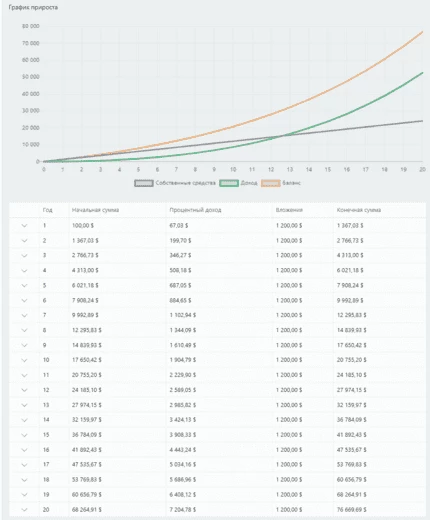
Task: Click the Доход legend label
Action: [249, 183]
